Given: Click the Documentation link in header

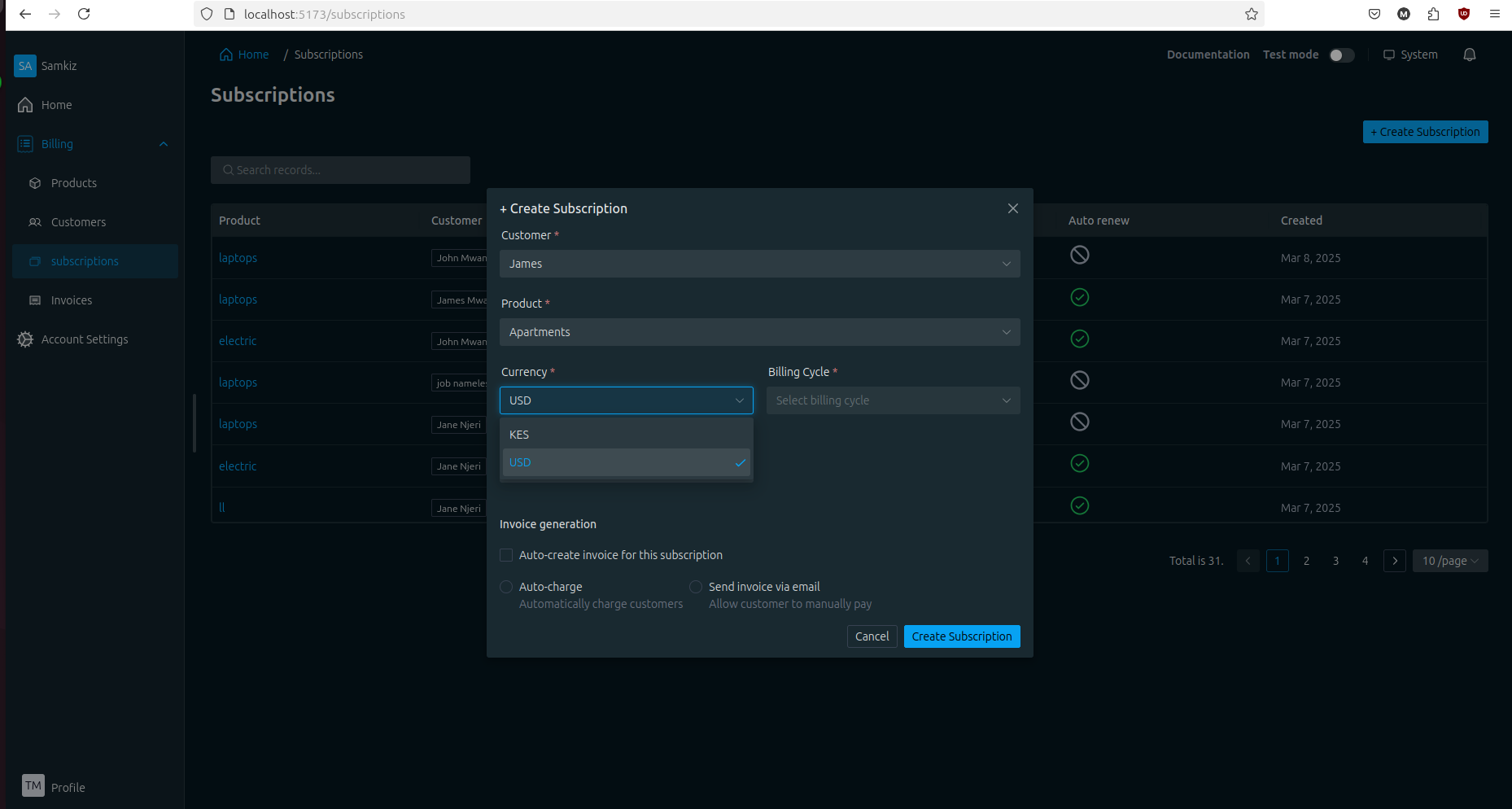Looking at the screenshot, I should click(1208, 55).
